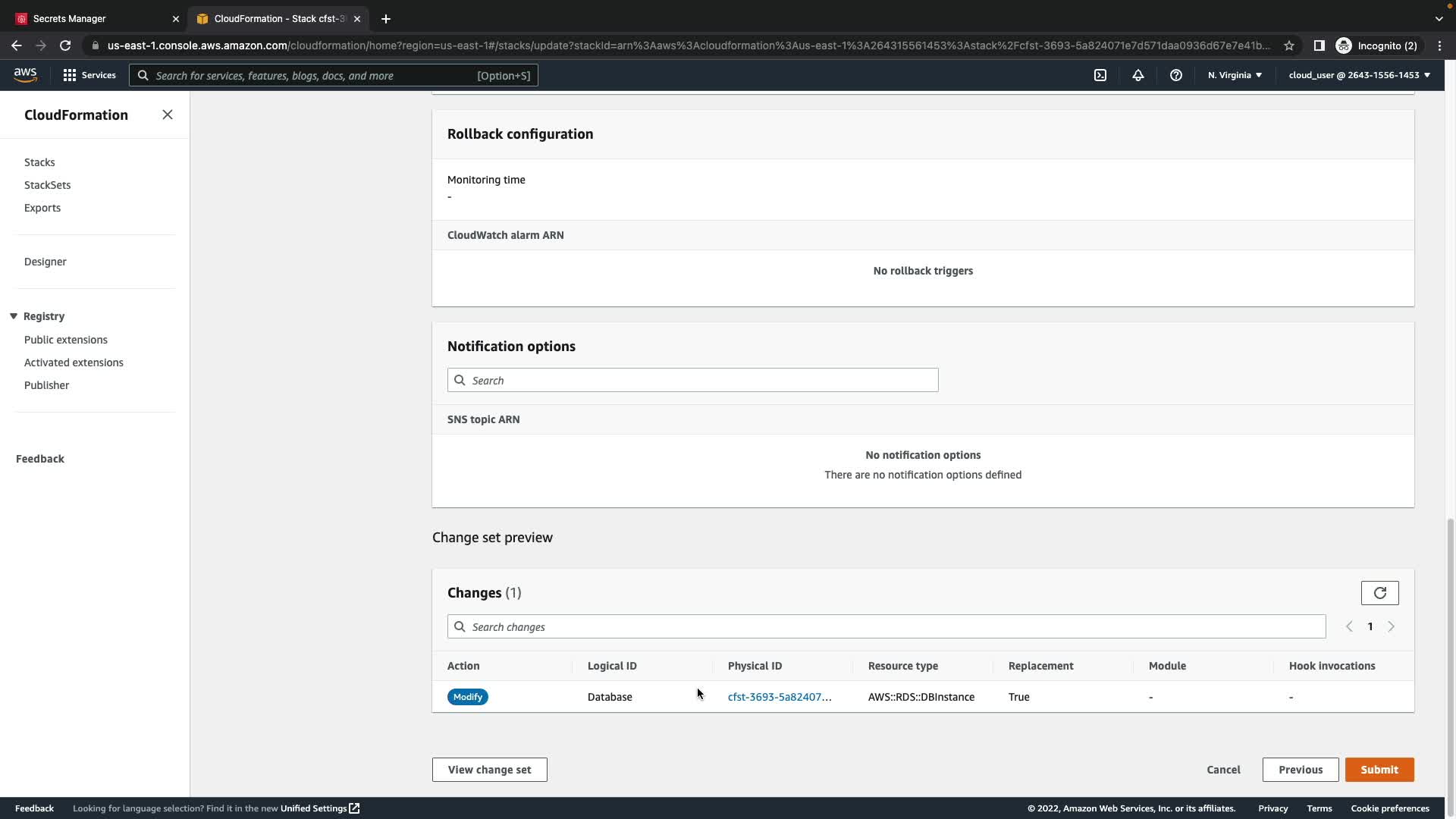Close the CloudFormation side navigation

click(x=168, y=115)
